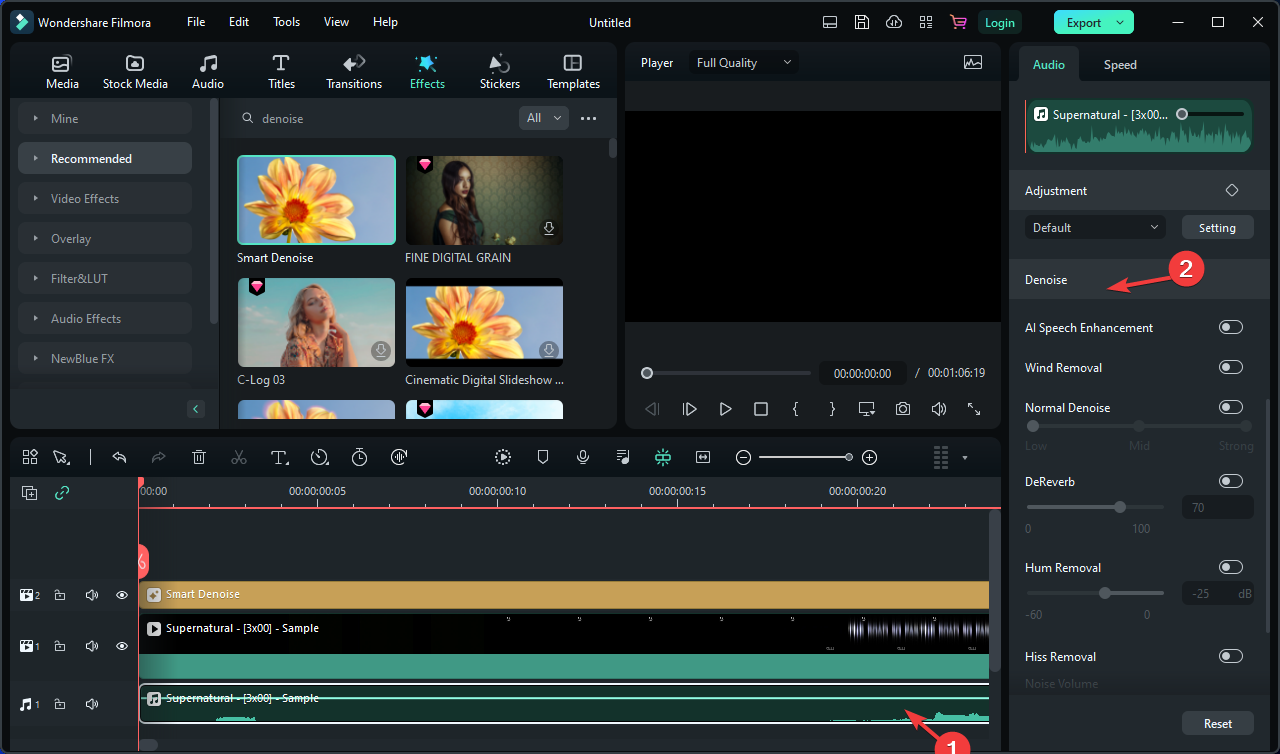
Task: Open the shopping cart icon
Action: point(958,22)
